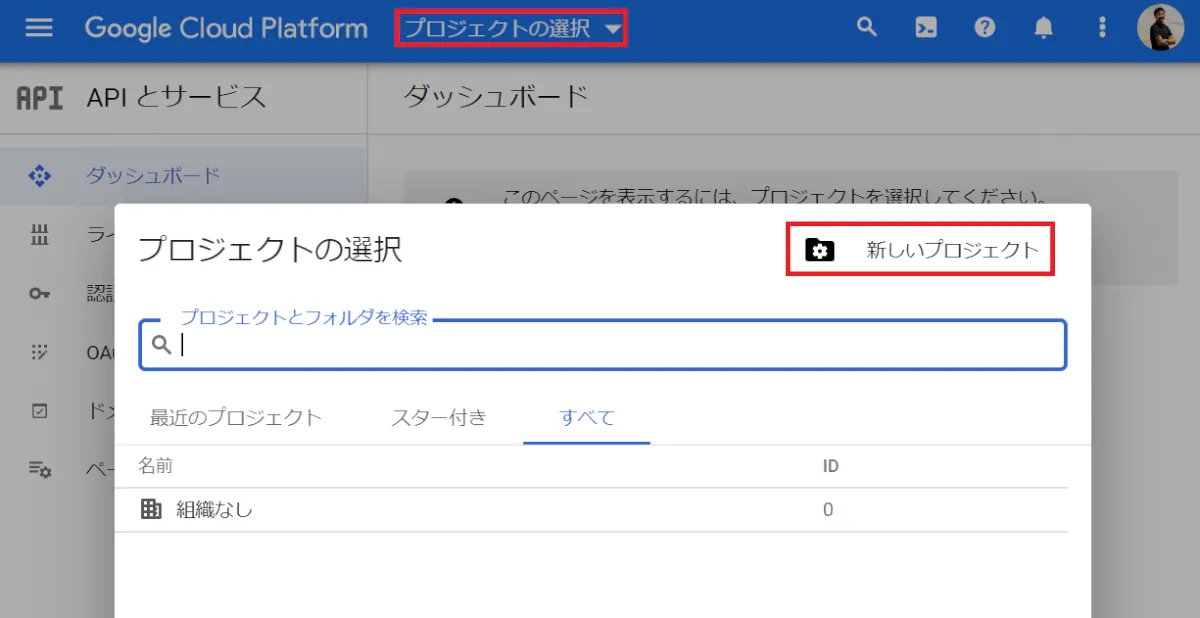The height and width of the screenshot is (618, 1200).
Task: Click the library icon in sidebar
Action: pos(39,235)
